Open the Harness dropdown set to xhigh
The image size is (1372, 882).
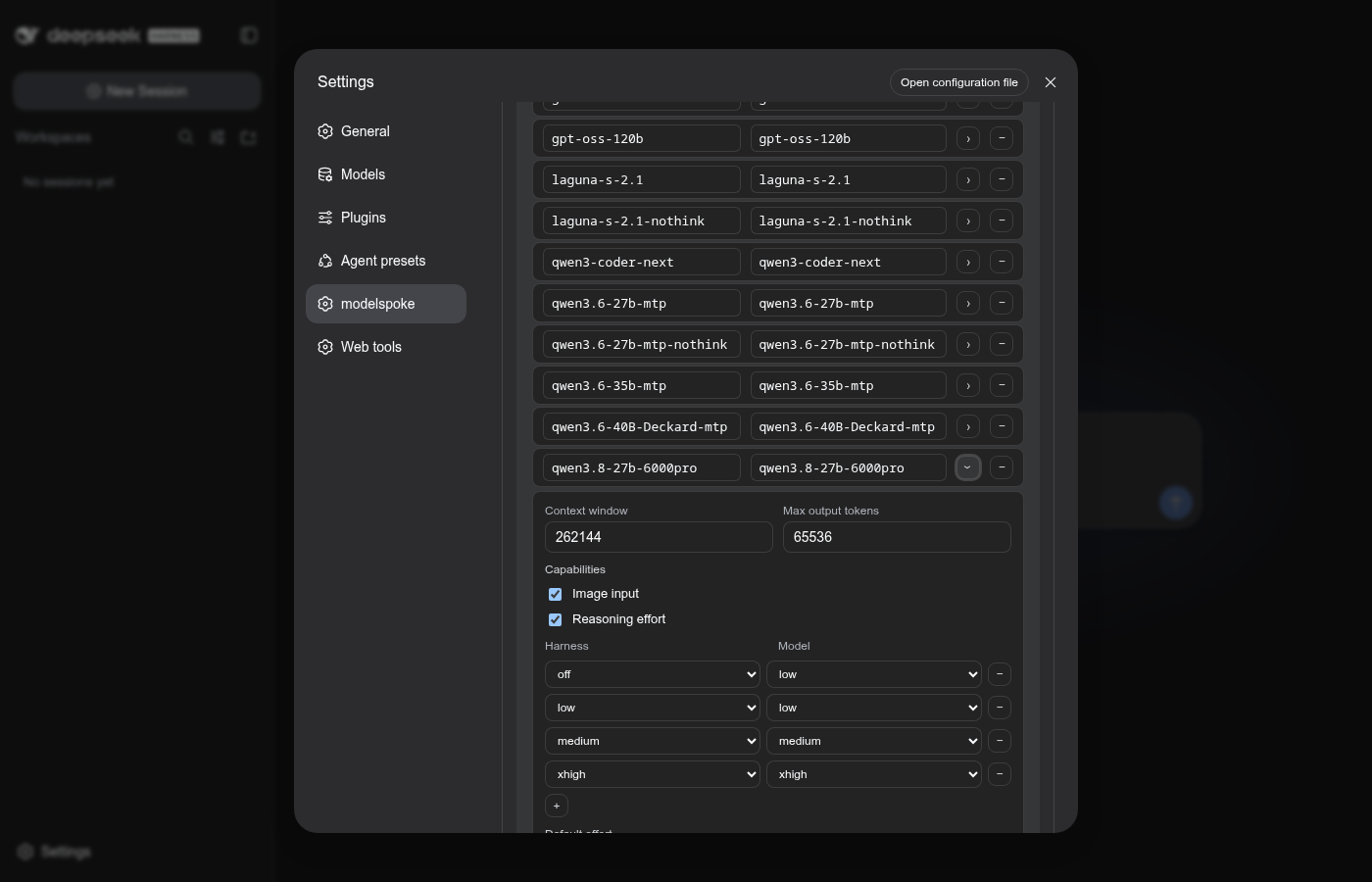pyautogui.click(x=653, y=774)
